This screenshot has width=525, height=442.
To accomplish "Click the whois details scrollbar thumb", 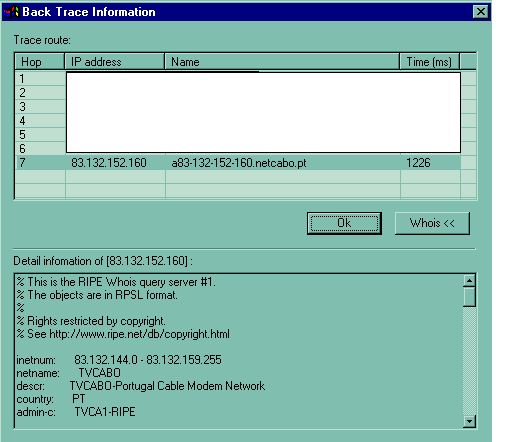I will [x=469, y=297].
